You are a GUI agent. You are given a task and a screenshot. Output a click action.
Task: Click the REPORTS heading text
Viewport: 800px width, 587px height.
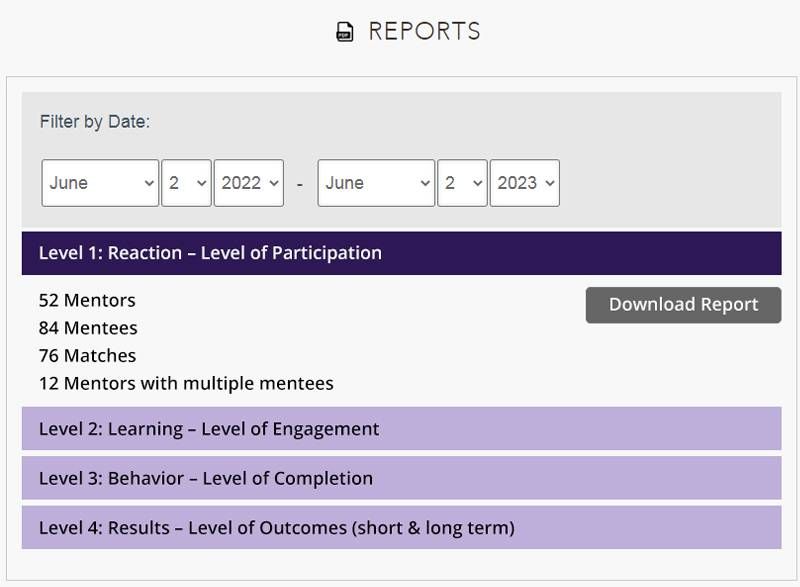tap(424, 32)
